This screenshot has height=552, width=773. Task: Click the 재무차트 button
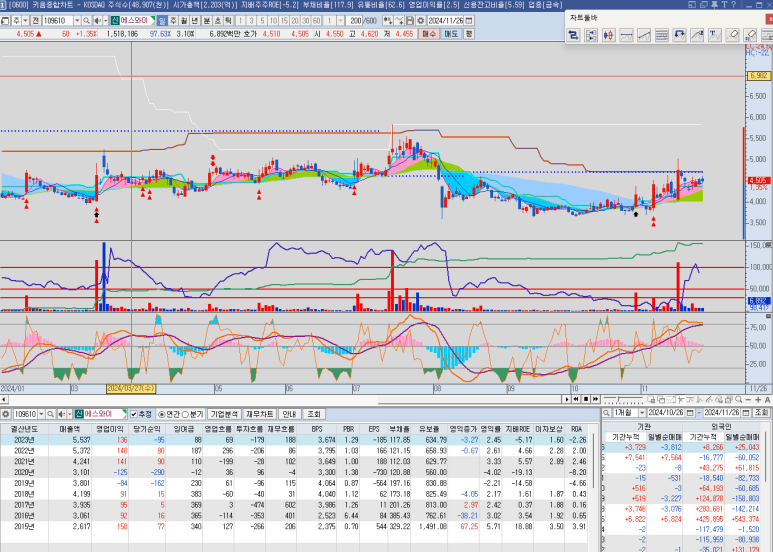pos(259,414)
